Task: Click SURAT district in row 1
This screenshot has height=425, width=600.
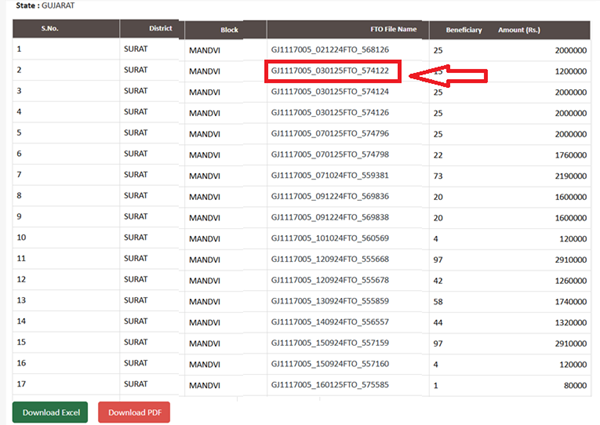Action: coord(135,49)
